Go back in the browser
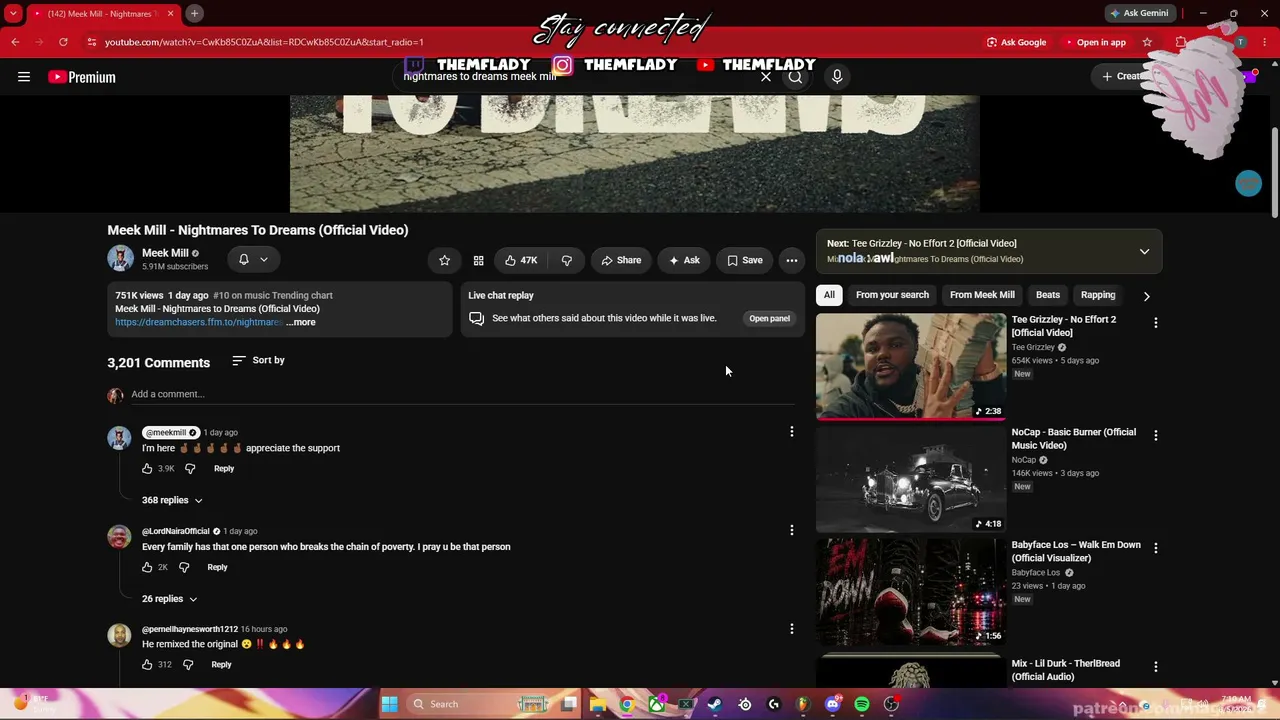The width and height of the screenshot is (1280, 720). (x=15, y=42)
